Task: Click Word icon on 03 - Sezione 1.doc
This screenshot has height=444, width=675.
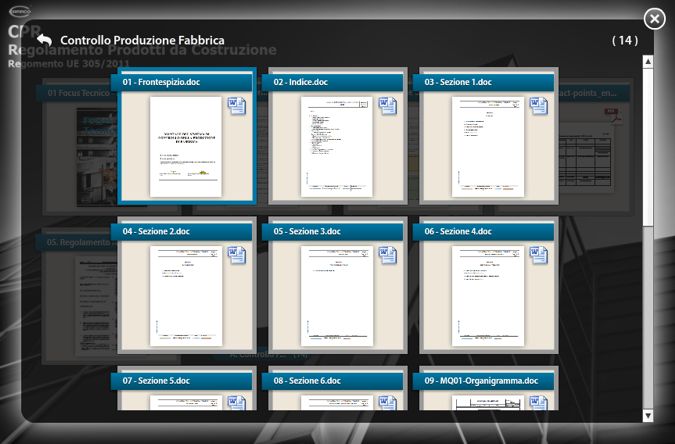Action: tap(538, 106)
